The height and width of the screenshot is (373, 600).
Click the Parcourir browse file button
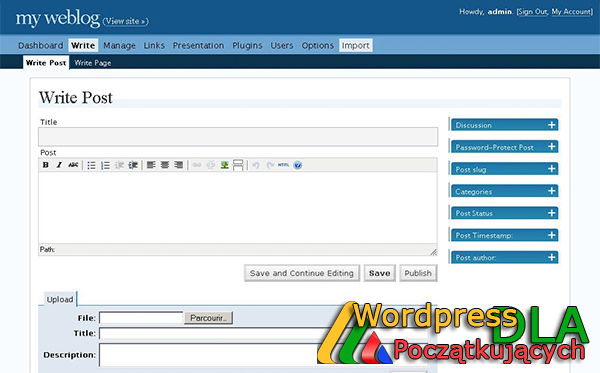click(x=209, y=318)
